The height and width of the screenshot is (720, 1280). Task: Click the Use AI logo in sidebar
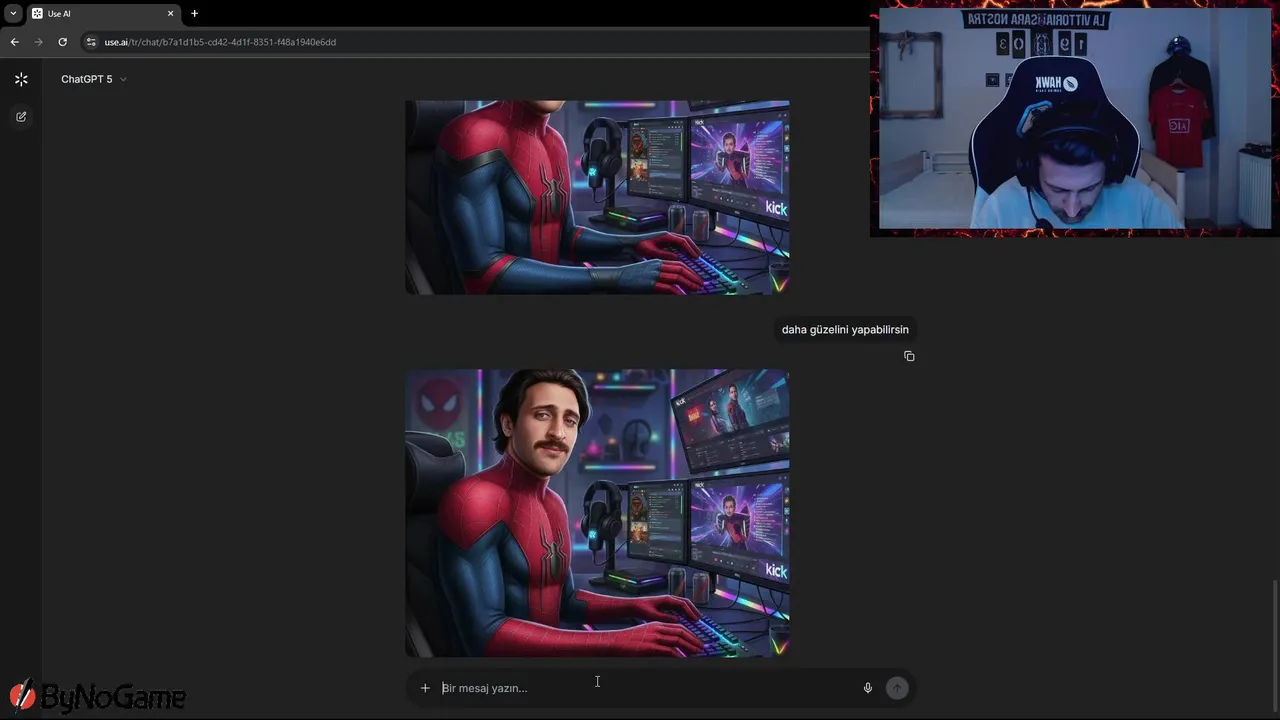coord(21,79)
